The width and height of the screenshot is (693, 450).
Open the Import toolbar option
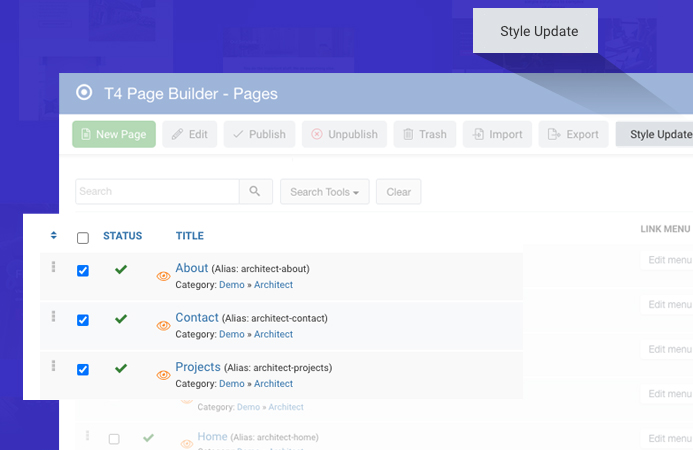(497, 134)
